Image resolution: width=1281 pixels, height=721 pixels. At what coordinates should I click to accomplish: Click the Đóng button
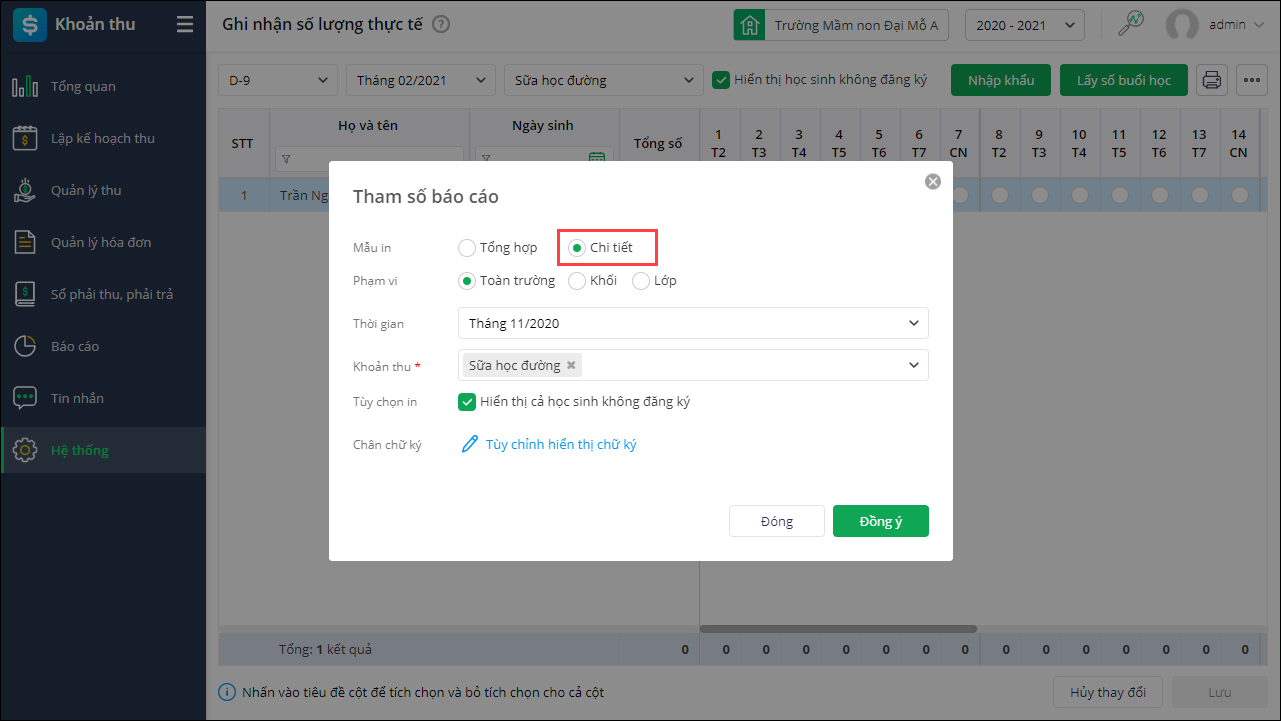point(776,521)
